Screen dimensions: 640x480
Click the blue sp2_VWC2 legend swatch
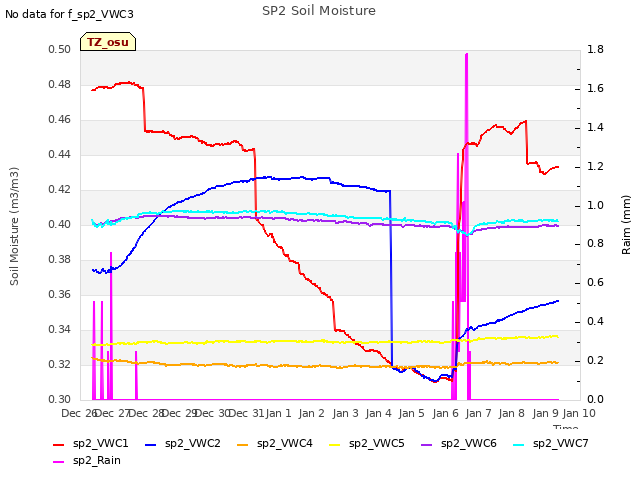(151, 444)
